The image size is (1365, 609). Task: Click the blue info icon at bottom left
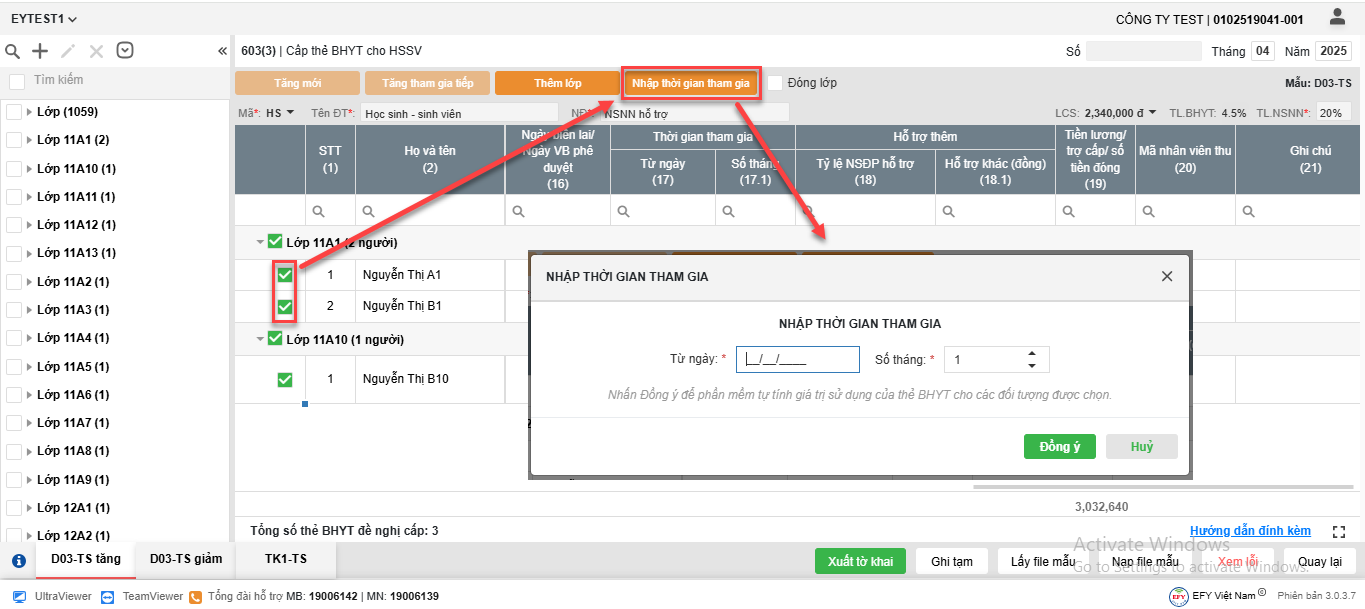point(18,561)
